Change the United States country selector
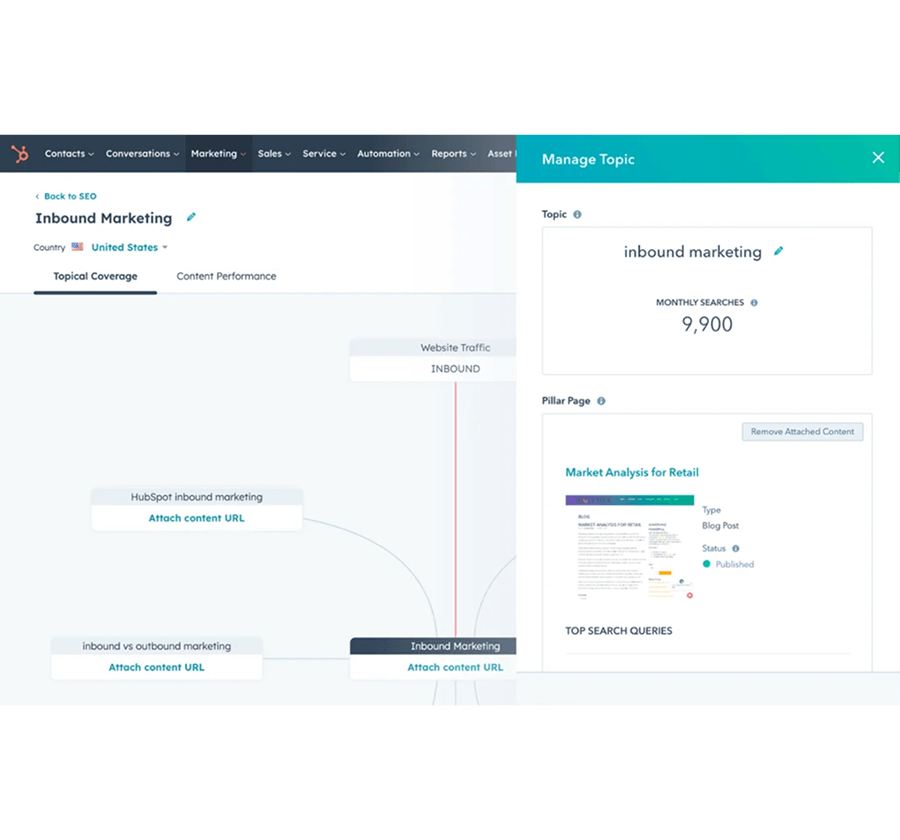 click(x=129, y=247)
